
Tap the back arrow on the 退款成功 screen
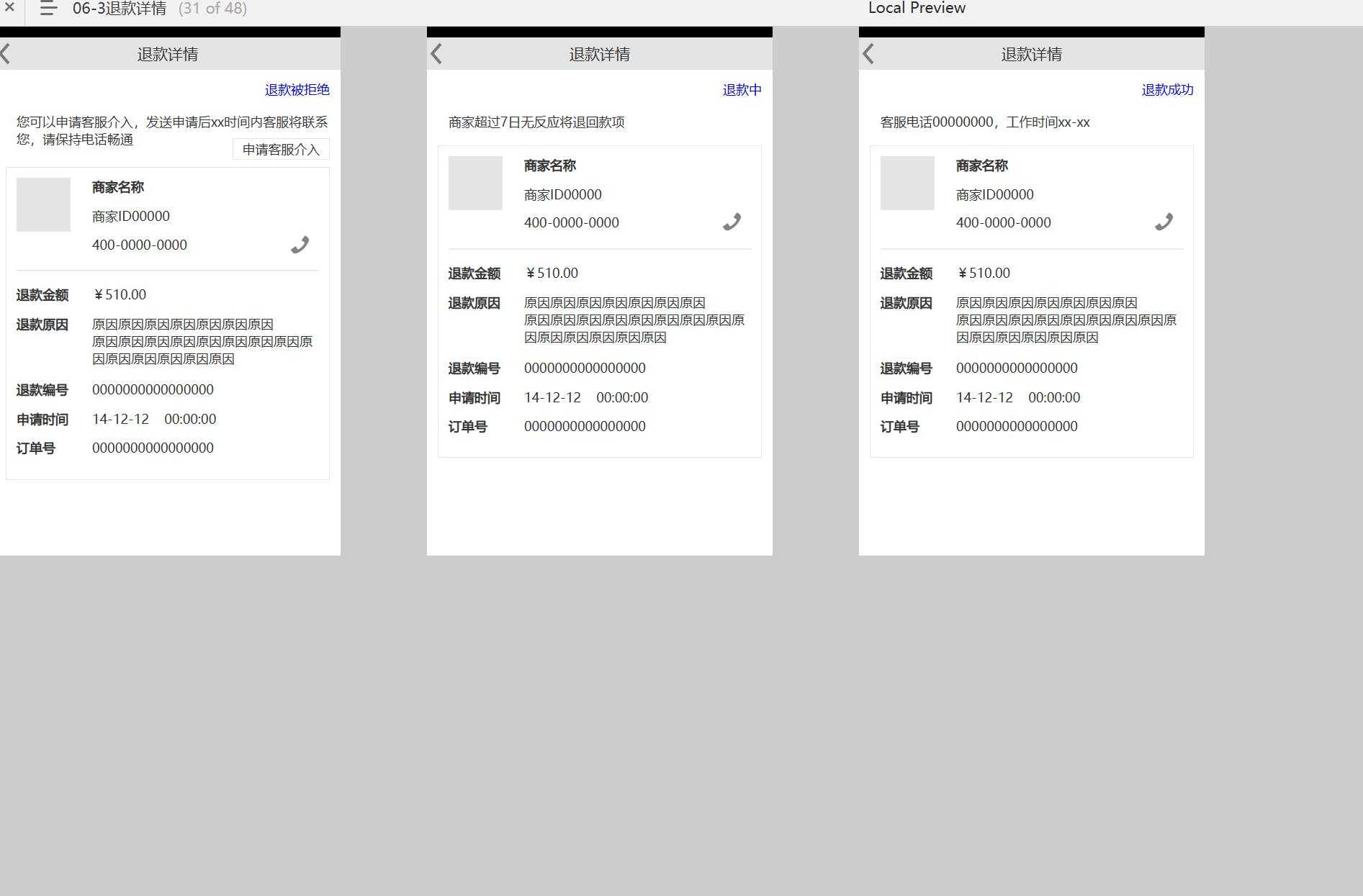[868, 53]
